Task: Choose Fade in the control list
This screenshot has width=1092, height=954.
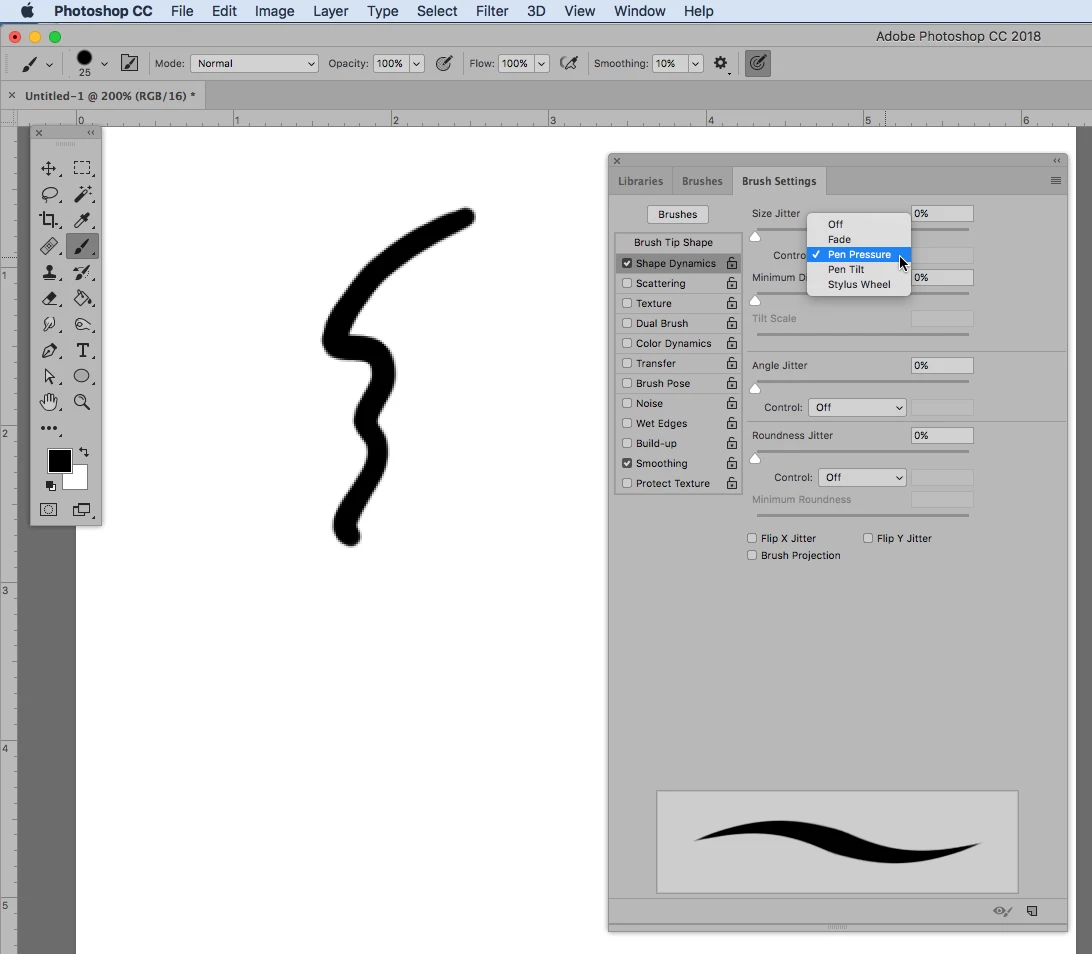Action: click(x=859, y=240)
